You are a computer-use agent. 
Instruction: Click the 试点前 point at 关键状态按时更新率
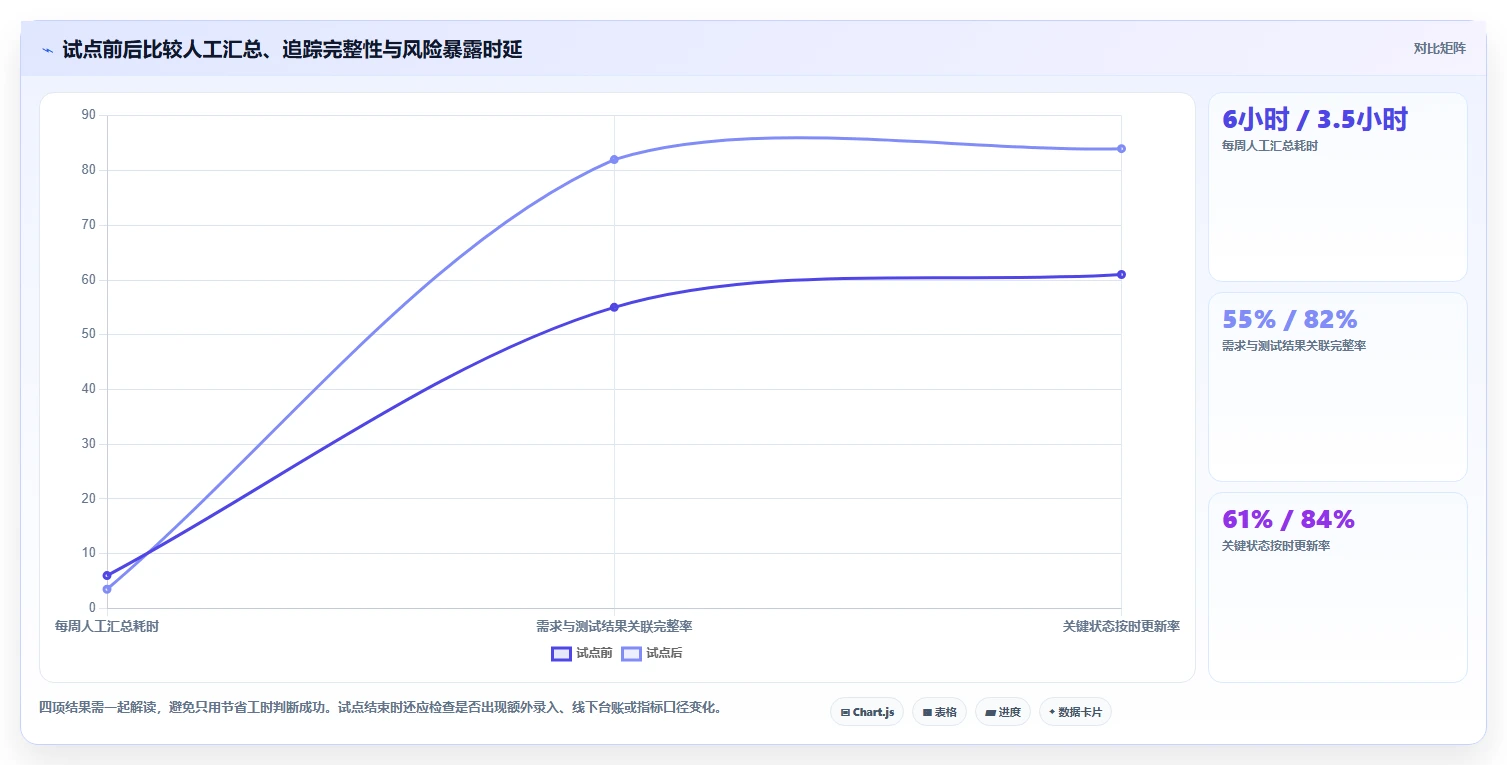coord(1121,274)
